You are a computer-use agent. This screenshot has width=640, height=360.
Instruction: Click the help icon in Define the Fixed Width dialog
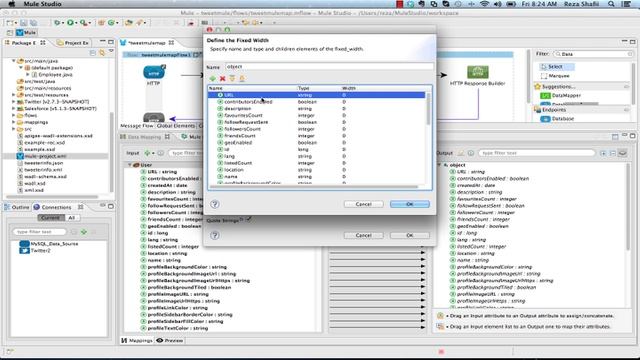215,204
